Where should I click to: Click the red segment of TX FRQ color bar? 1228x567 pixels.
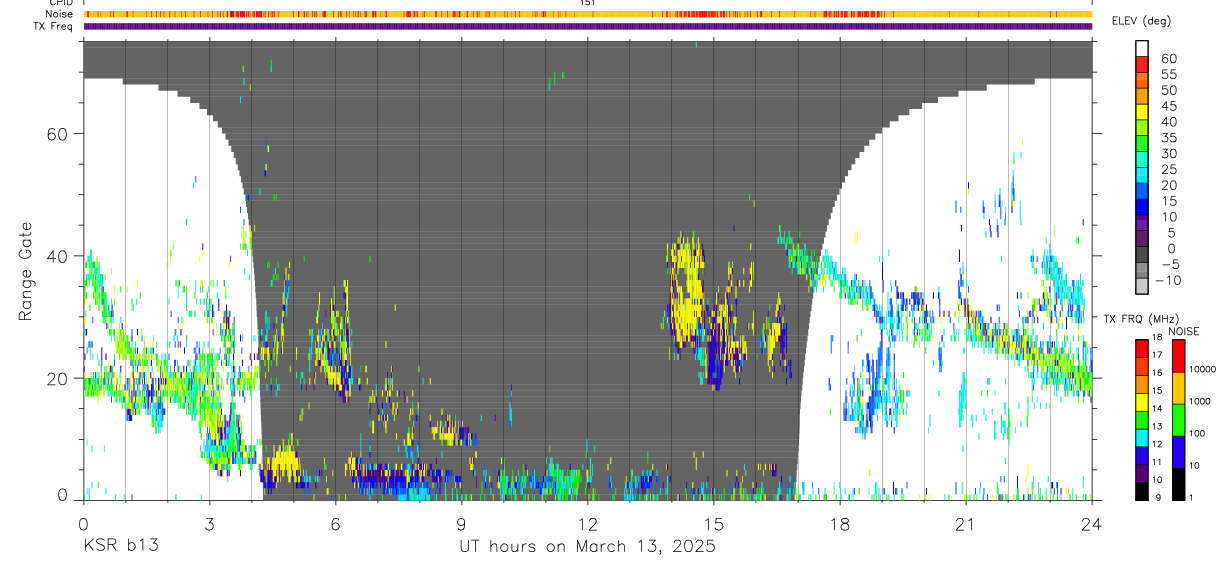[1140, 347]
